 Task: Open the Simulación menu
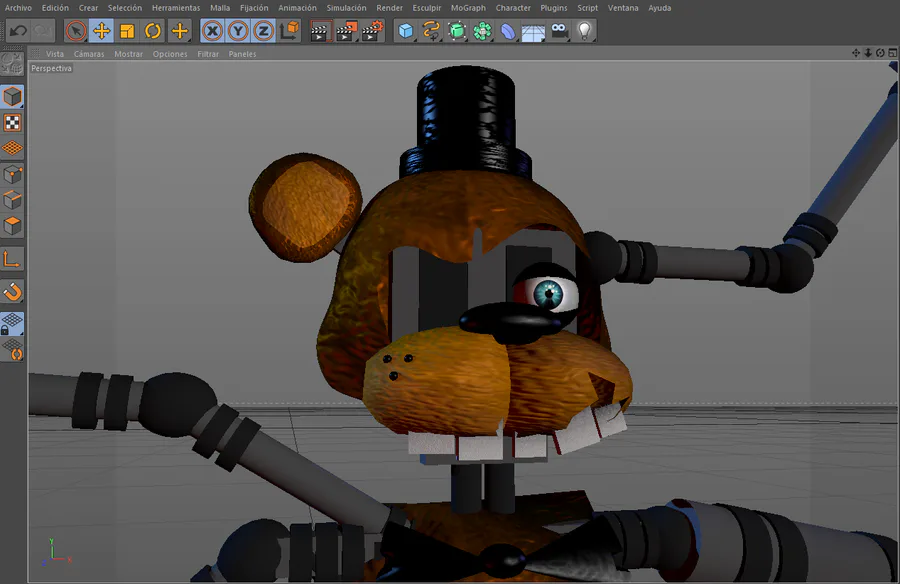[346, 8]
